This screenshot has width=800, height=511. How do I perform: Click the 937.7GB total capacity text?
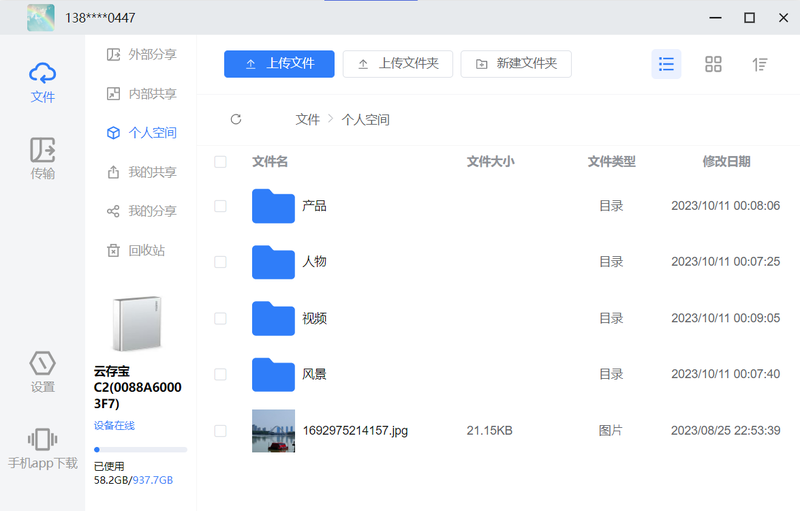pyautogui.click(x=153, y=480)
